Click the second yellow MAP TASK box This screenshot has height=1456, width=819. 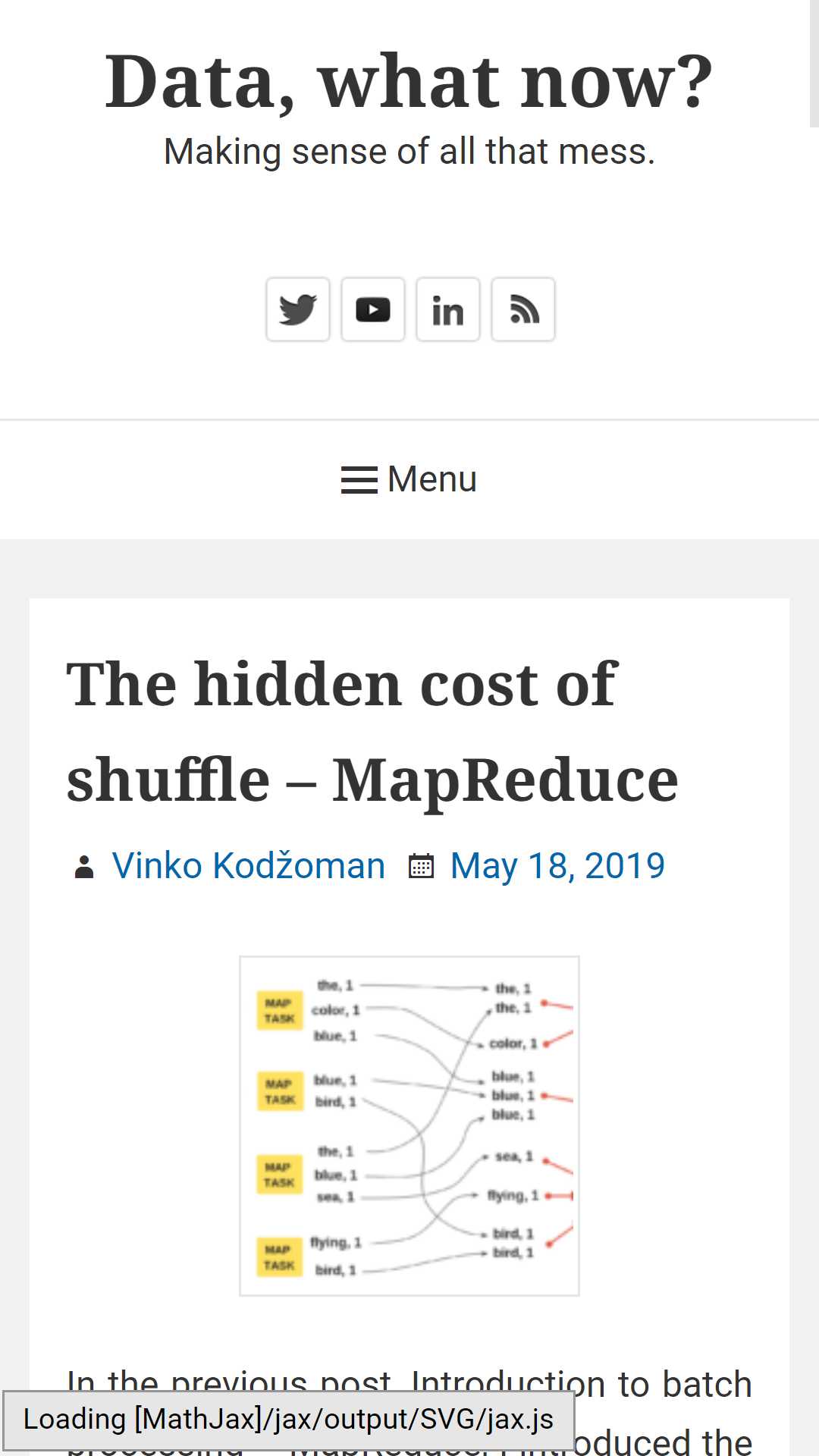pyautogui.click(x=279, y=1091)
